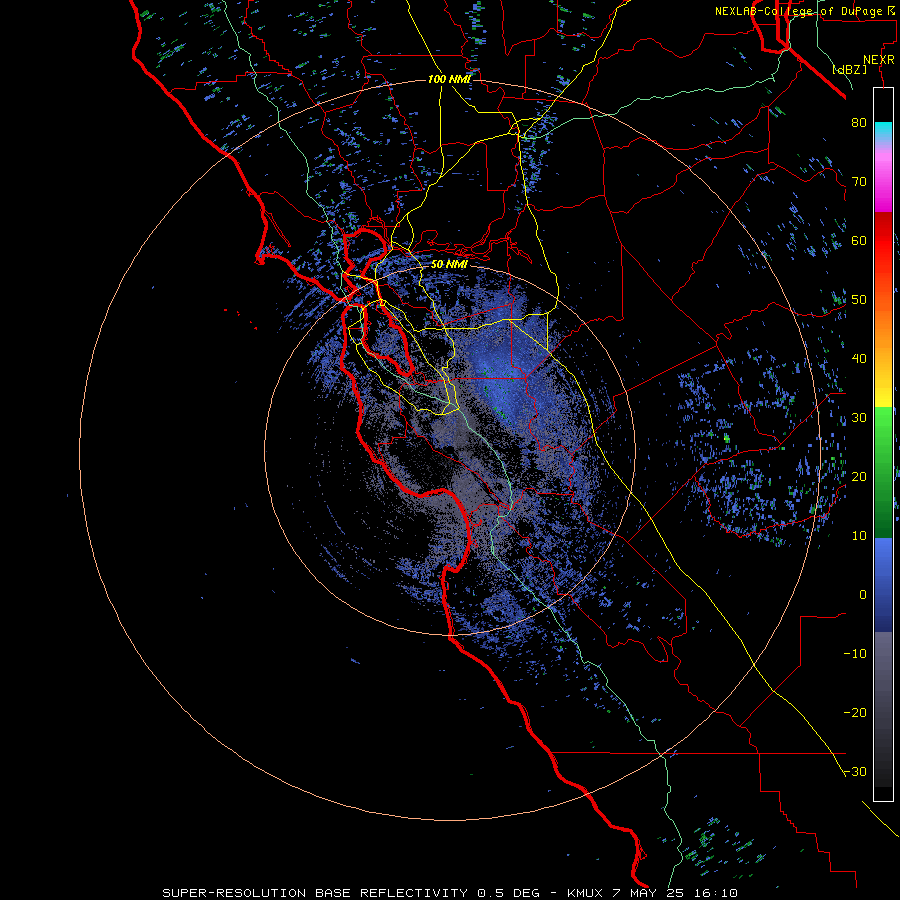Screen dimensions: 900x900
Task: Click the 40 dBZ scale label
Action: click(x=859, y=359)
